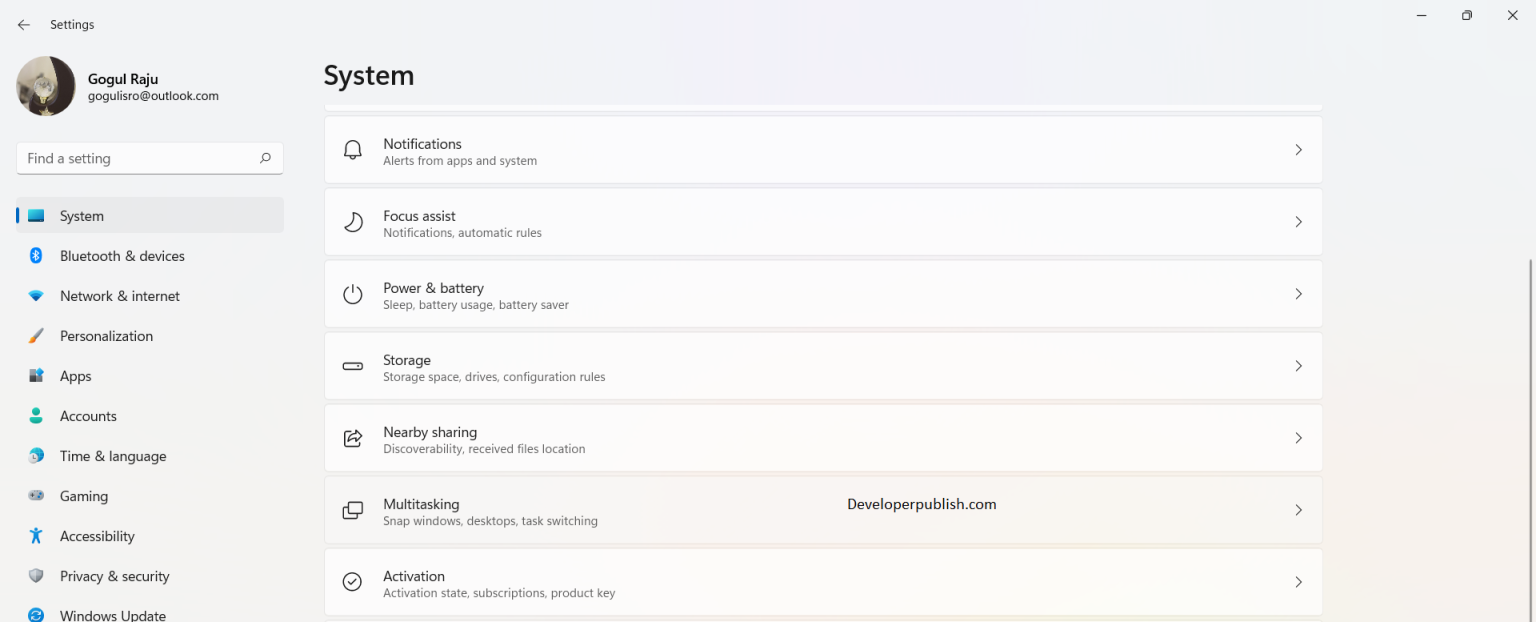Screen dimensions: 1536x622
Task: Click the Multitasking windows icon
Action: (x=352, y=510)
